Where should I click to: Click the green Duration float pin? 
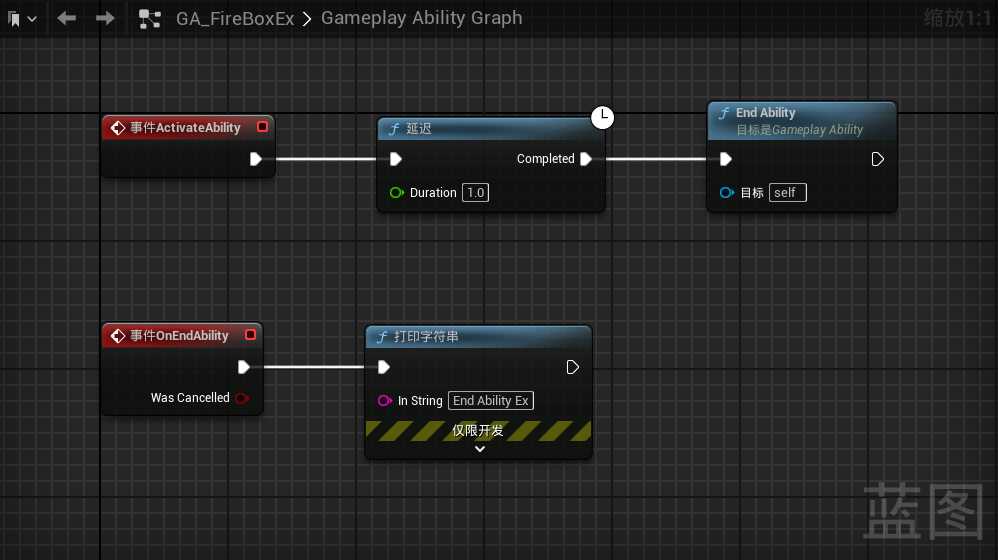click(x=396, y=193)
